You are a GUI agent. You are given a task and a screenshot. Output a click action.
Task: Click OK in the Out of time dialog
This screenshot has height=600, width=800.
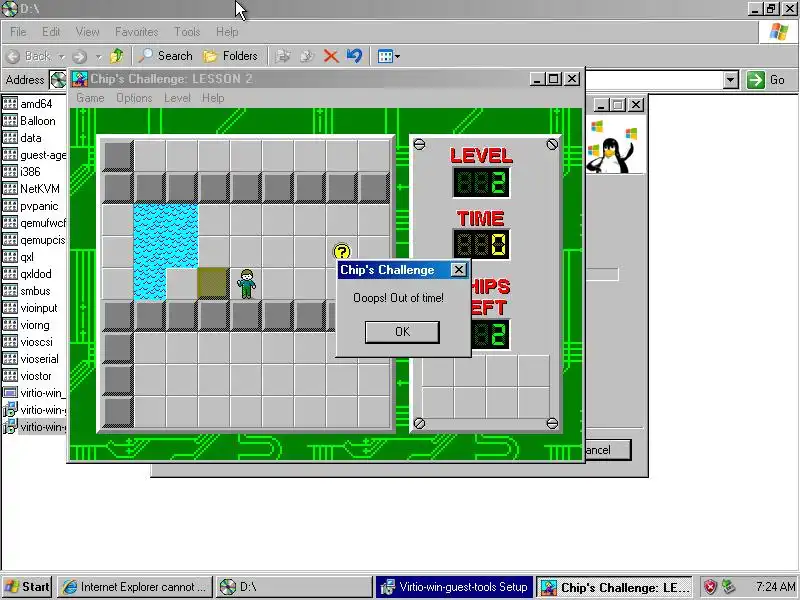pos(402,332)
